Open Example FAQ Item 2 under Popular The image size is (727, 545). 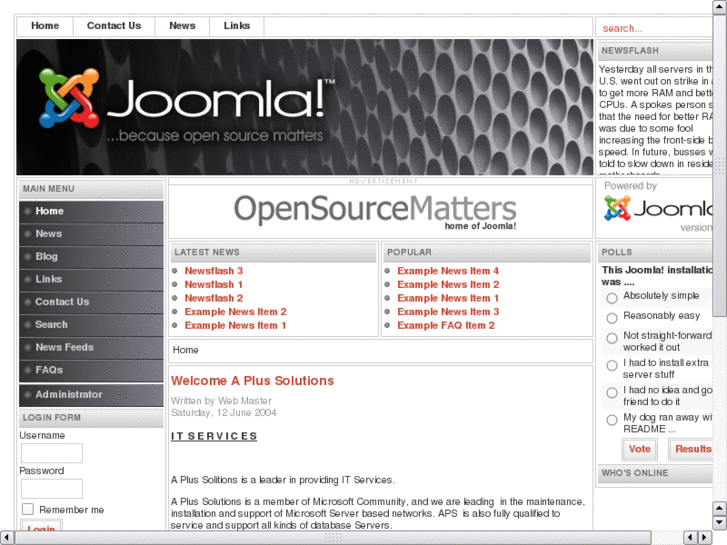click(446, 326)
